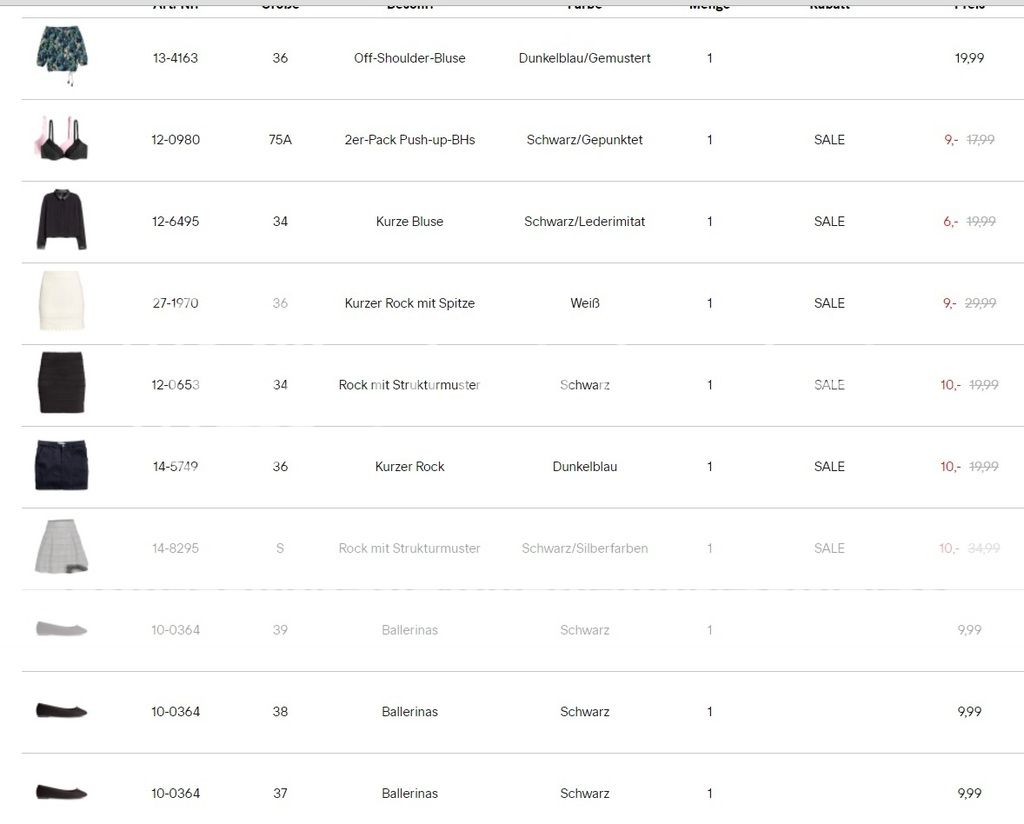The height and width of the screenshot is (824, 1024).
Task: Open the dark blue short skirt image
Action: [x=61, y=465]
